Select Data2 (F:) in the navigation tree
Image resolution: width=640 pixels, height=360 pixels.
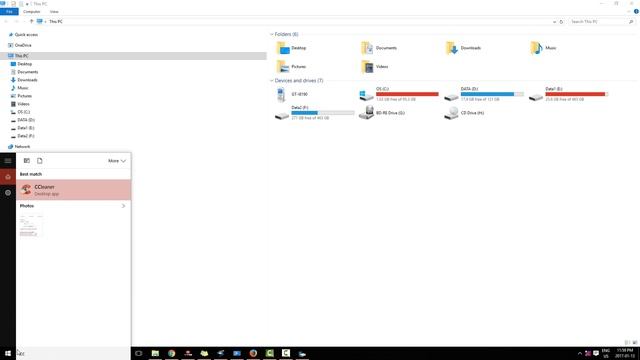click(x=26, y=136)
